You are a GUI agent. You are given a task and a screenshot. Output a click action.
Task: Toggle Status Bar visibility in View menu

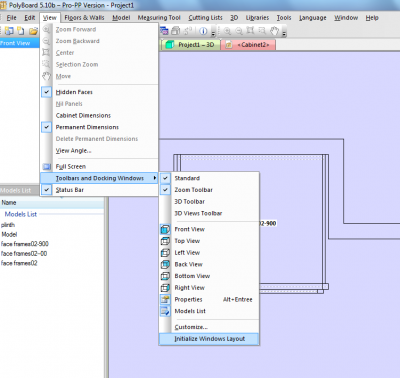pyautogui.click(x=47, y=190)
